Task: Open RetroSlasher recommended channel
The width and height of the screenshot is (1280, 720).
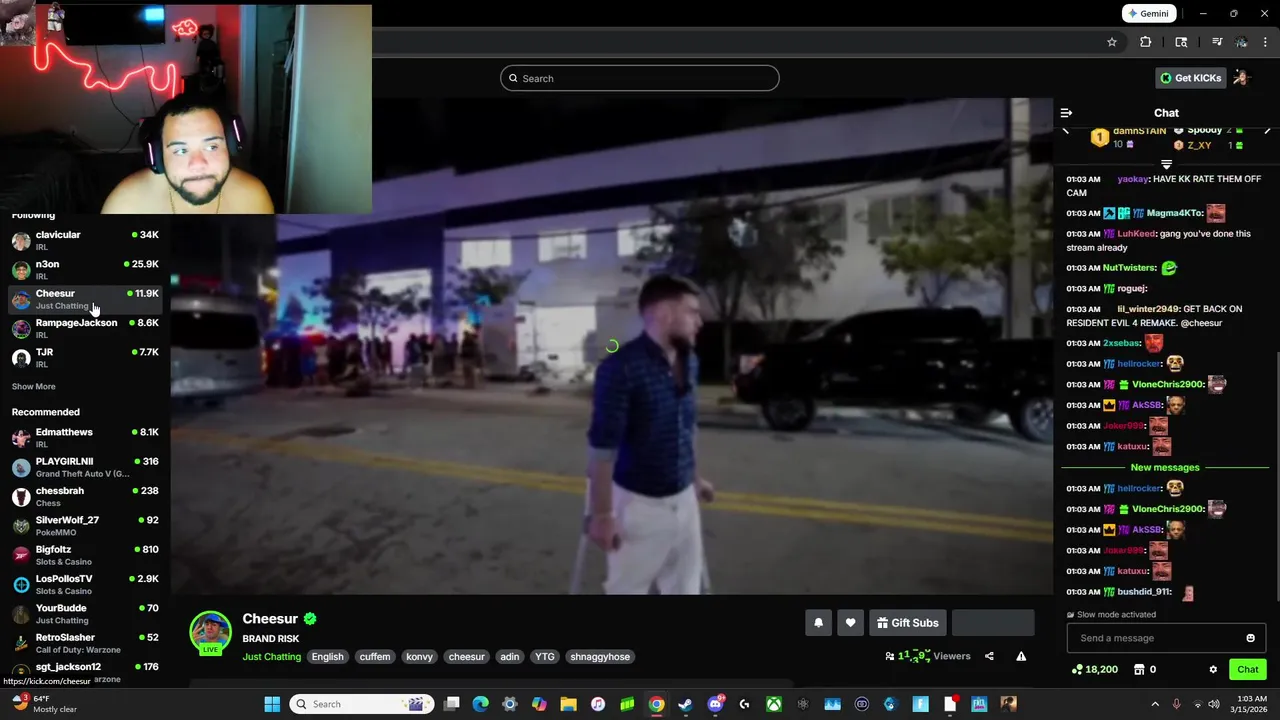Action: click(x=85, y=643)
